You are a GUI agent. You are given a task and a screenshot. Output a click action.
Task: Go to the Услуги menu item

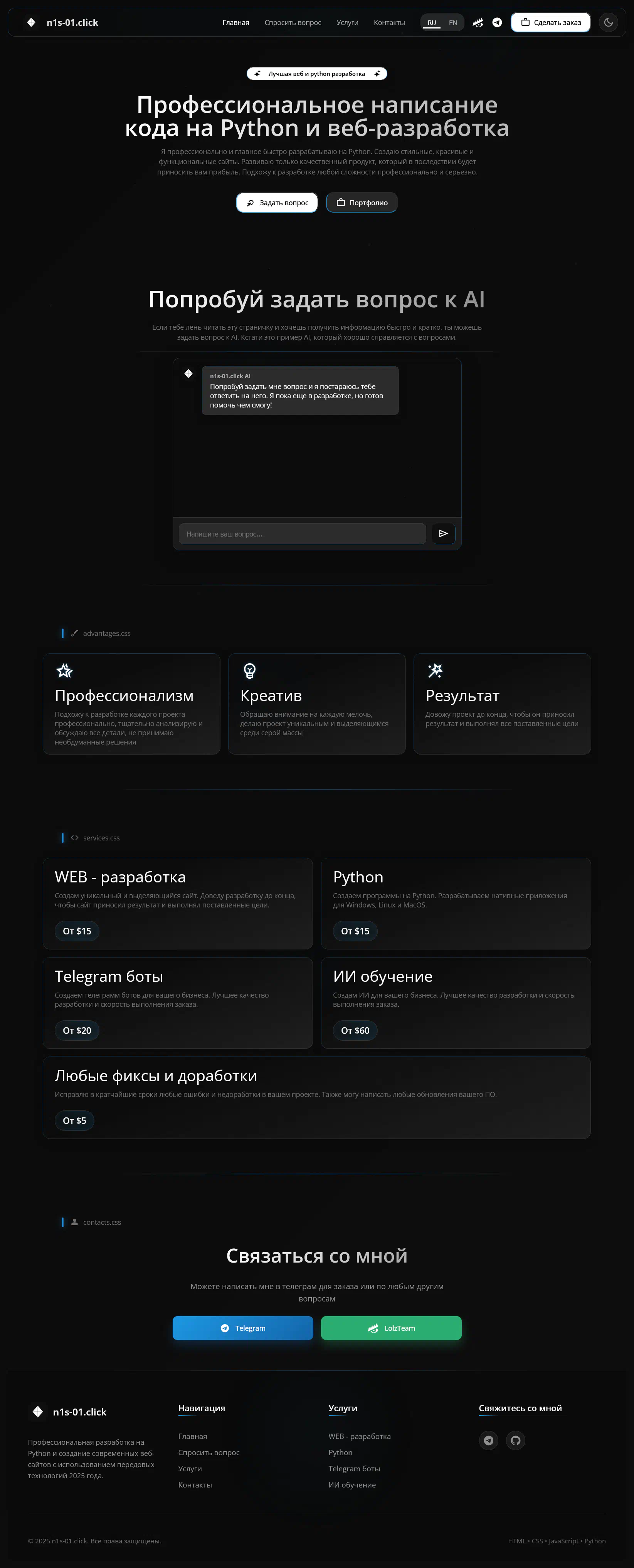(347, 22)
